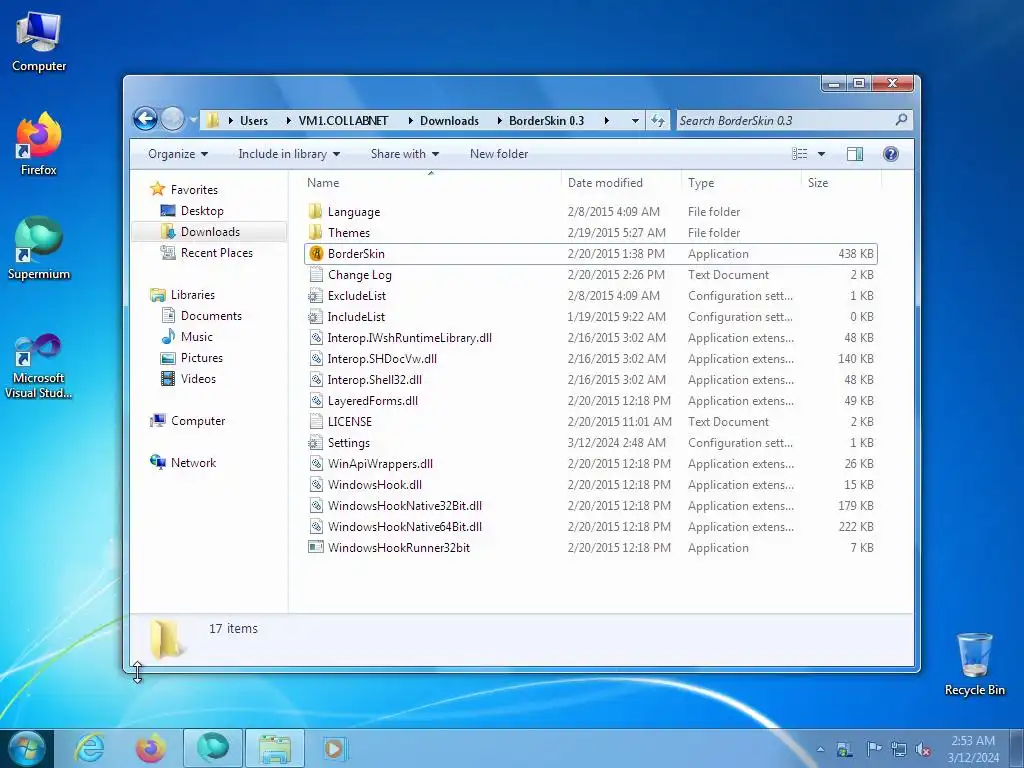The height and width of the screenshot is (768, 1024).
Task: Select Recent Places in navigation pane
Action: coord(217,253)
